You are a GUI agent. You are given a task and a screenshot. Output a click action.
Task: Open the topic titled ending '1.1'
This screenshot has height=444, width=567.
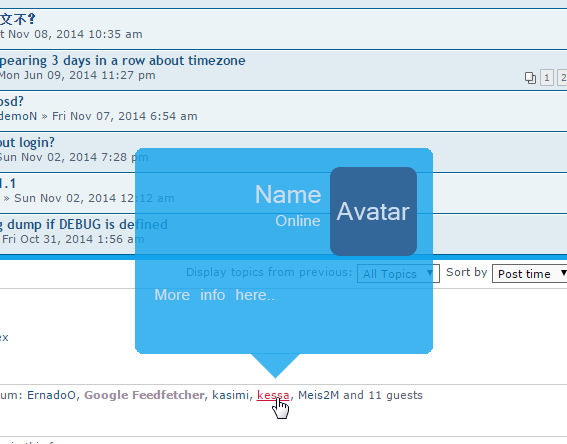tap(8, 183)
